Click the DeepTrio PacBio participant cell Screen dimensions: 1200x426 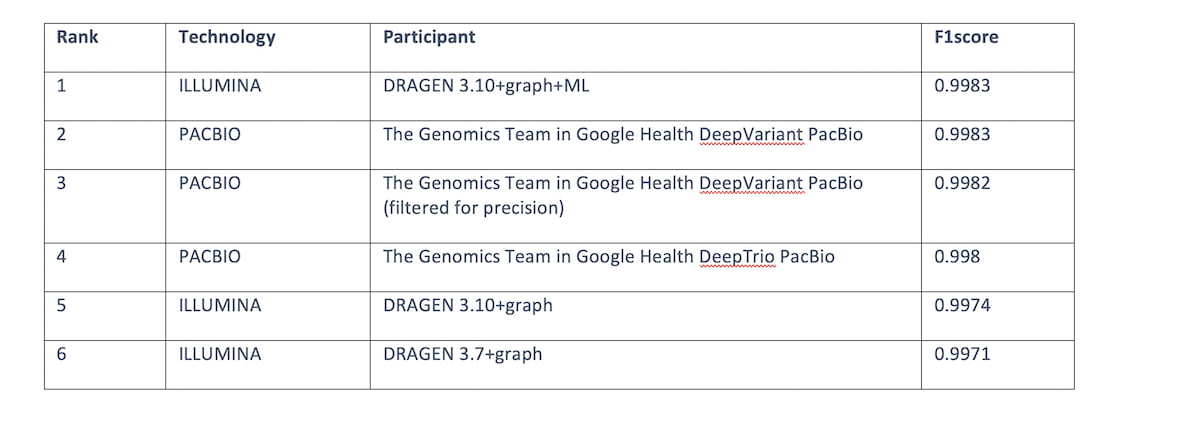pyautogui.click(x=608, y=257)
